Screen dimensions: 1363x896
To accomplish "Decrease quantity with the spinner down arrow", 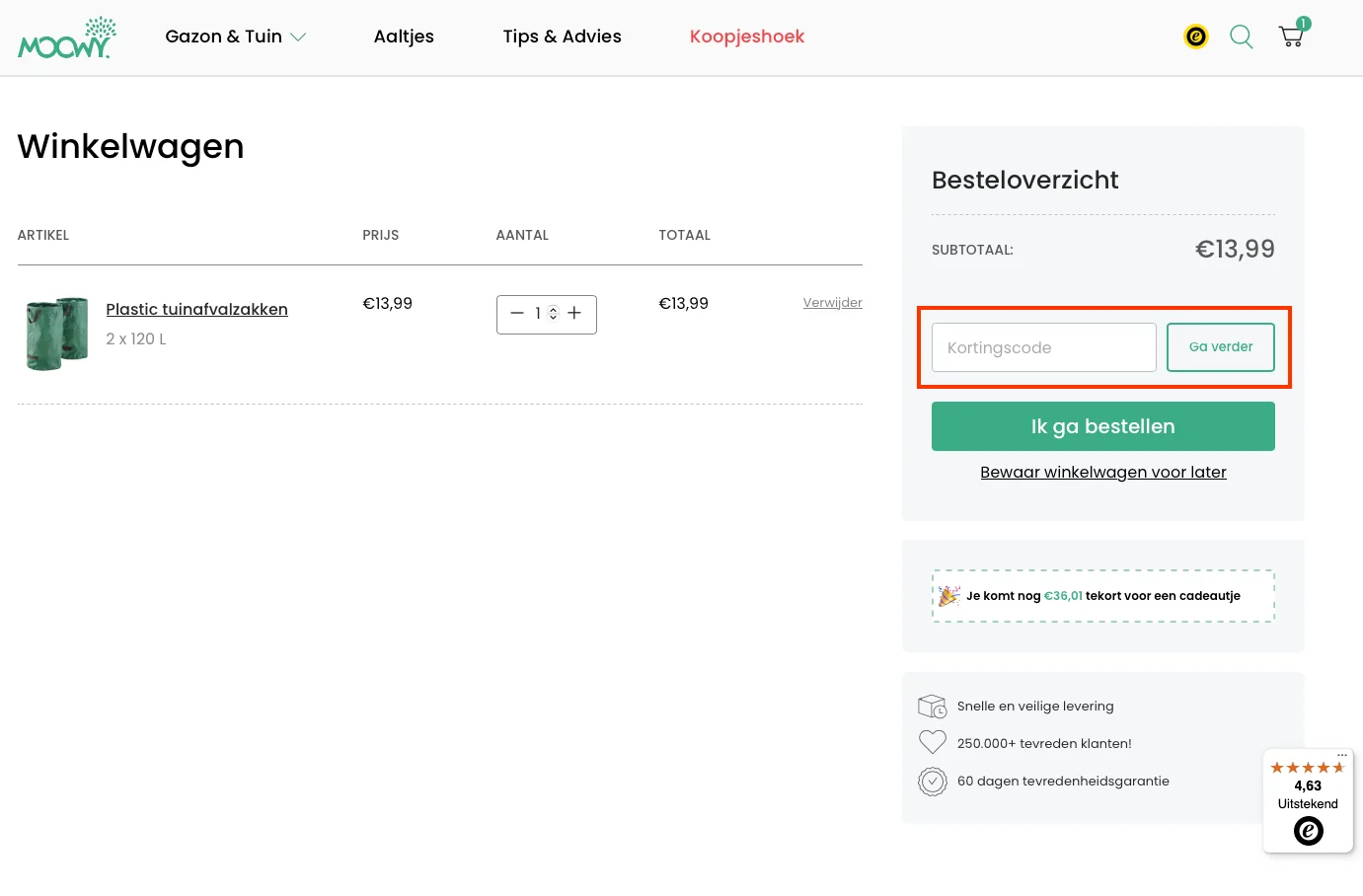I will 553,319.
